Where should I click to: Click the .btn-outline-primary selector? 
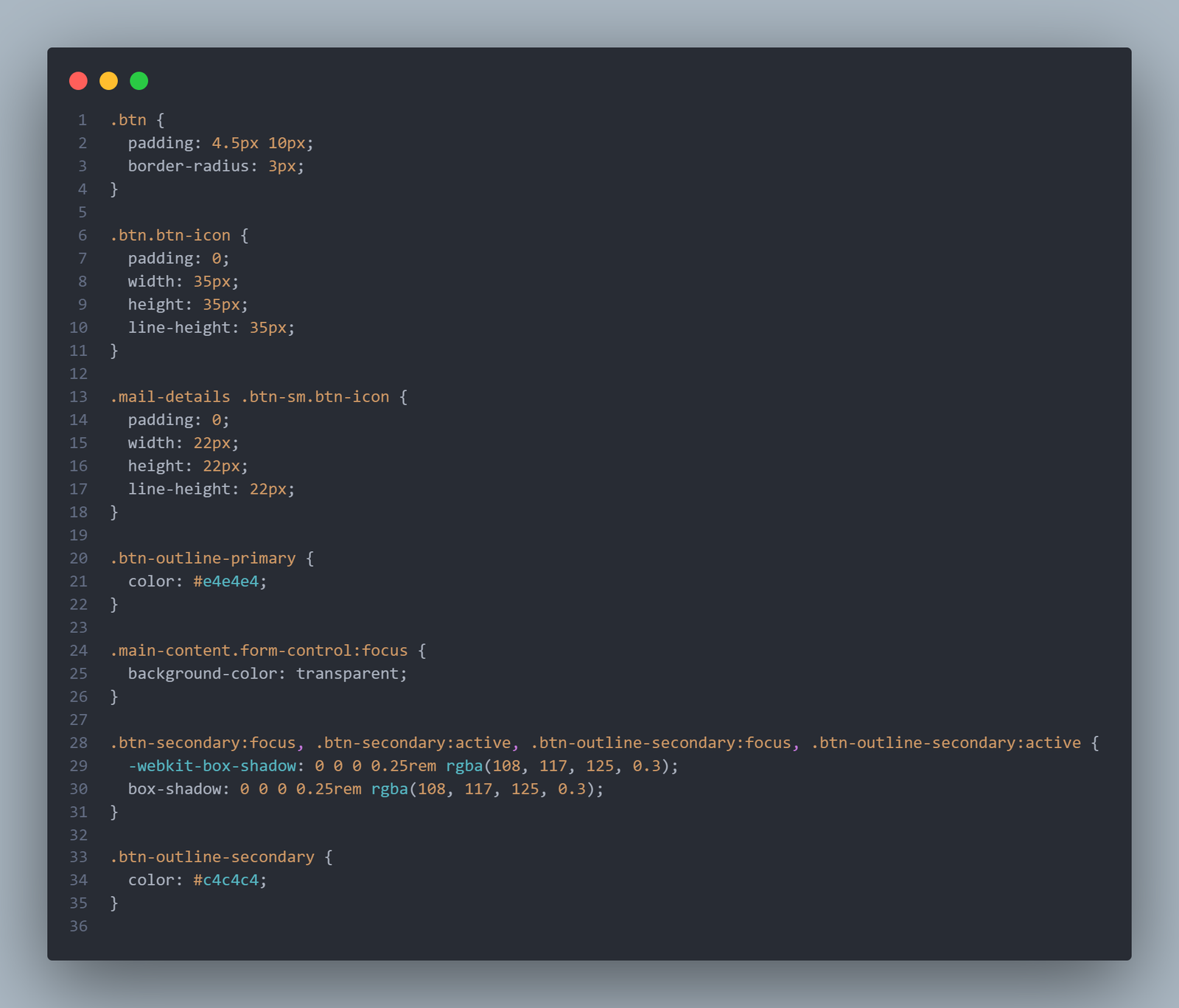click(x=203, y=558)
